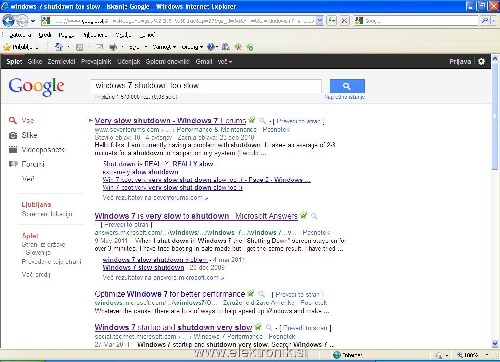
Task: Click star beside Microsoft Answers result
Action: click(303, 215)
